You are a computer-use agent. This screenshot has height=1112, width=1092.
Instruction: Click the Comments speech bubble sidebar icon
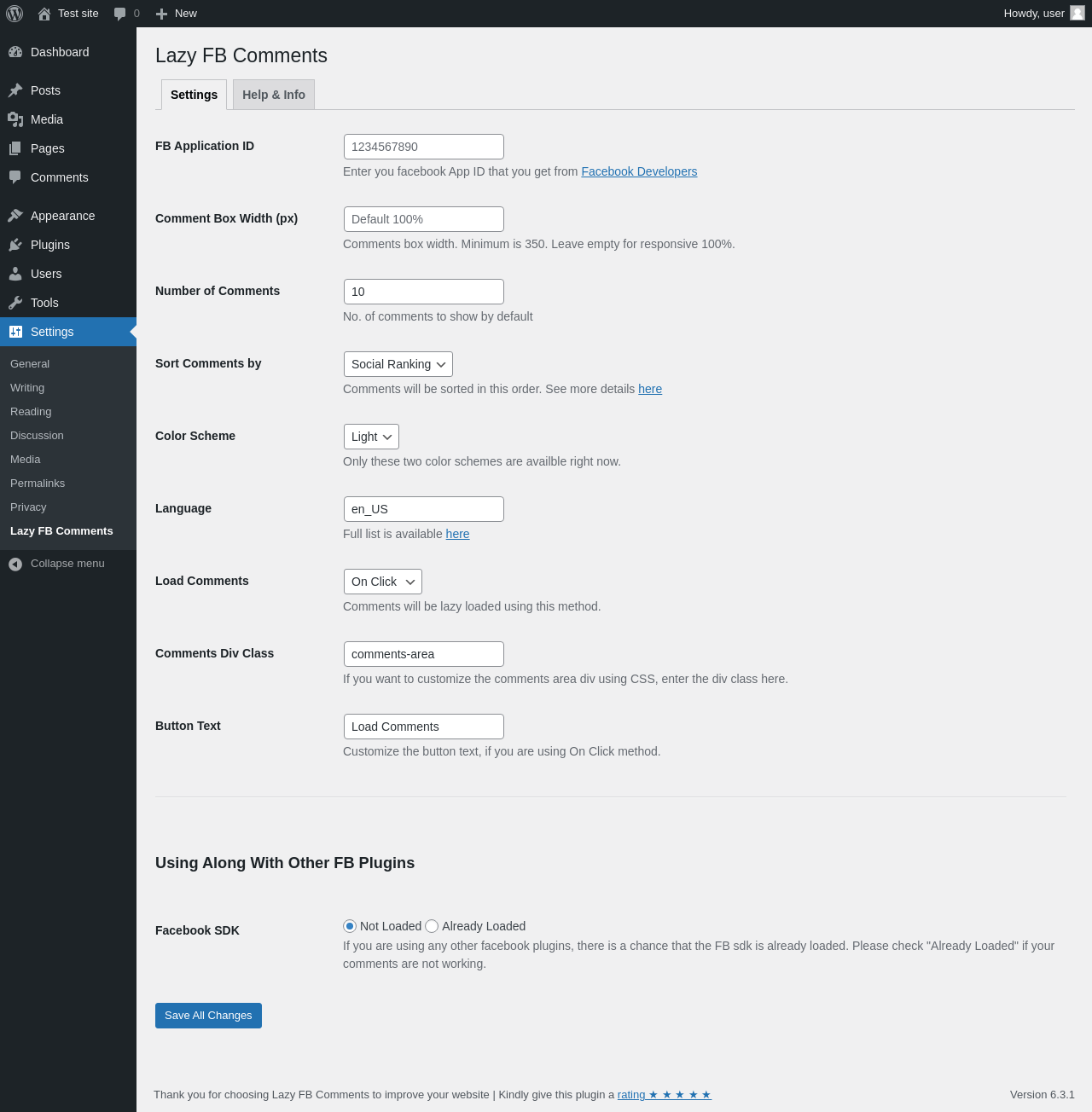(x=15, y=177)
